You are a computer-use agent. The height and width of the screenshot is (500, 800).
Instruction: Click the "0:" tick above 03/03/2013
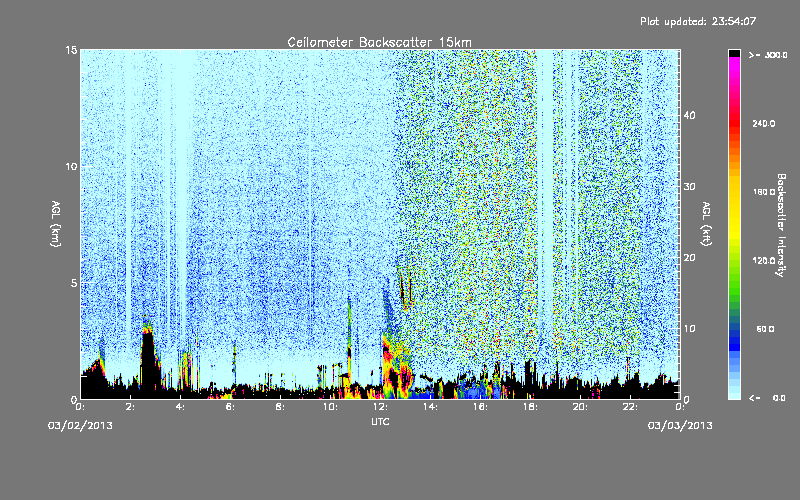point(681,407)
